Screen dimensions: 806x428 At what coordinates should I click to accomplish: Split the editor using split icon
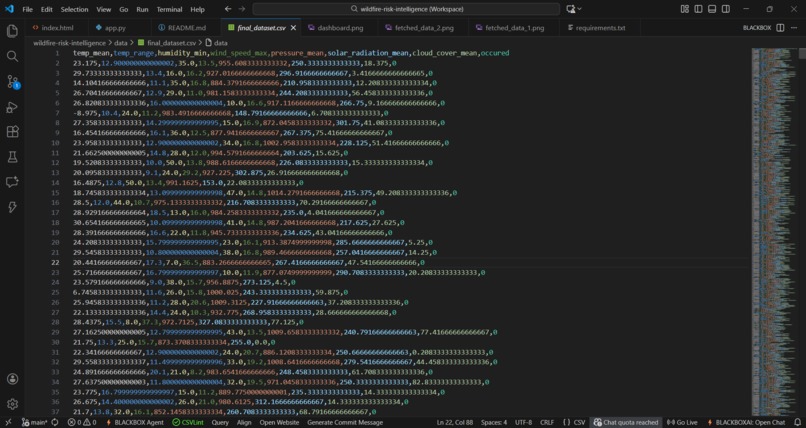tap(780, 28)
